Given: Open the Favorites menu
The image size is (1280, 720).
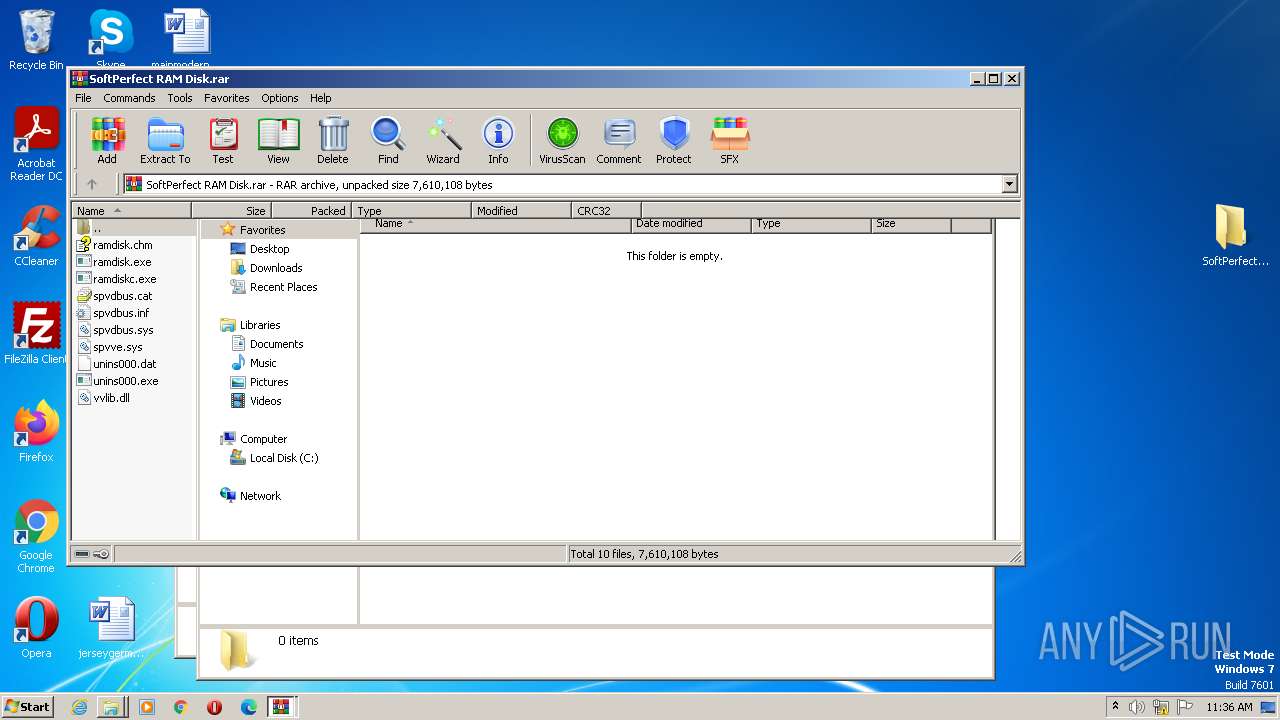Looking at the screenshot, I should click(227, 98).
